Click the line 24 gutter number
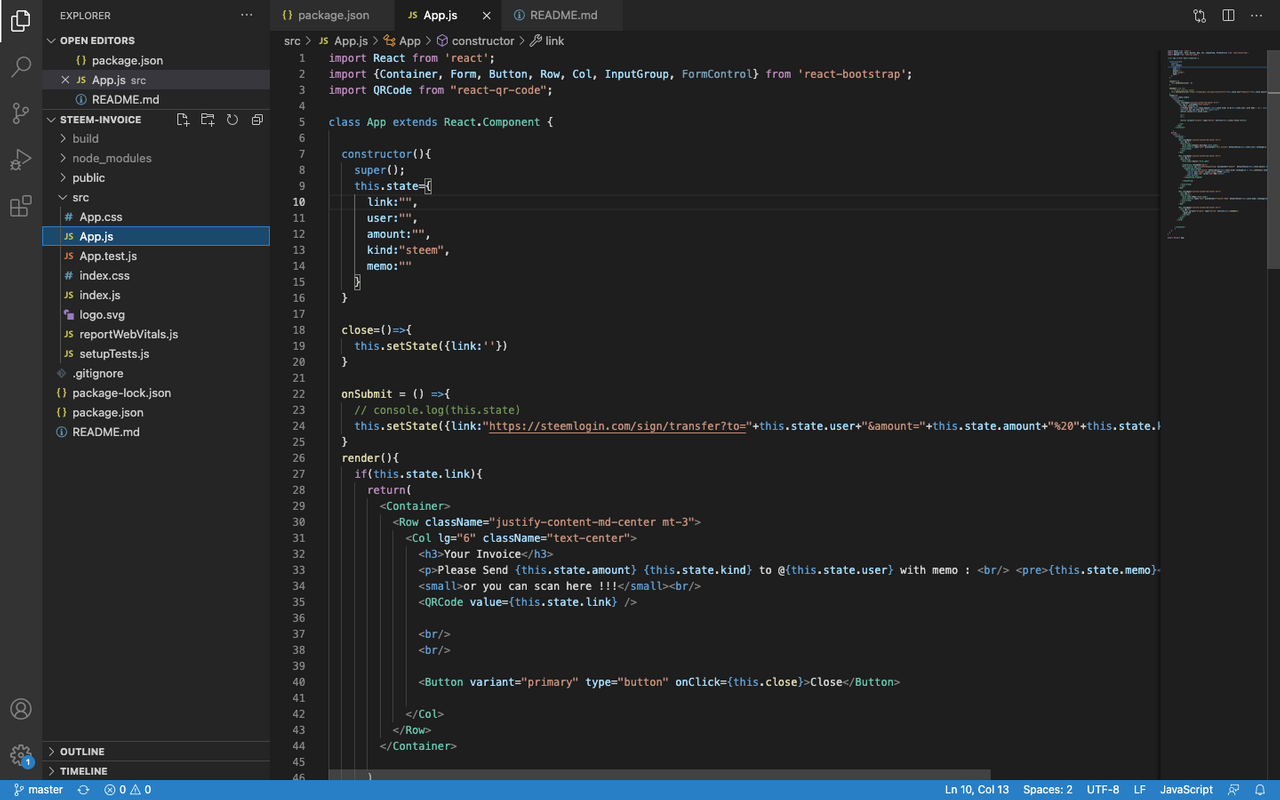This screenshot has height=800, width=1280. click(x=299, y=426)
